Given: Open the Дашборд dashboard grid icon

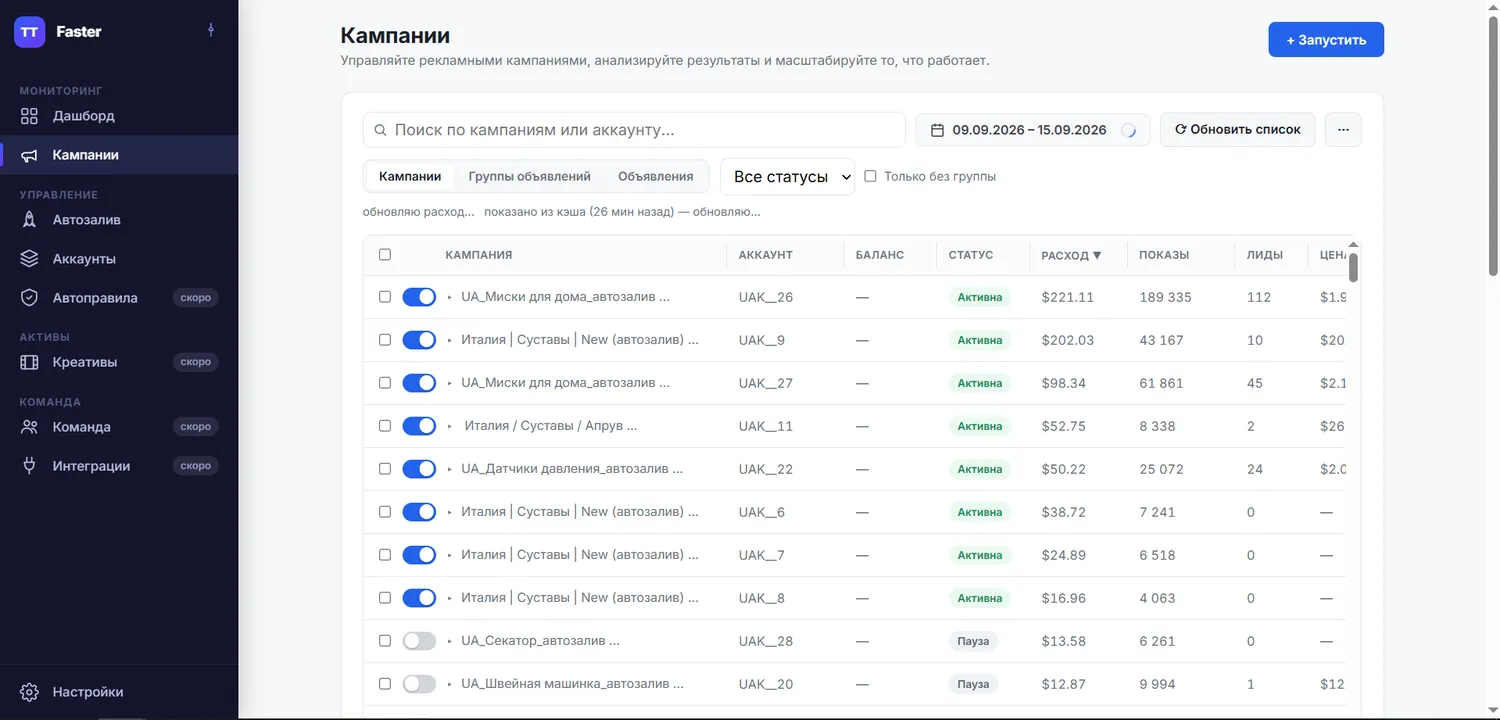Looking at the screenshot, I should click(x=30, y=116).
